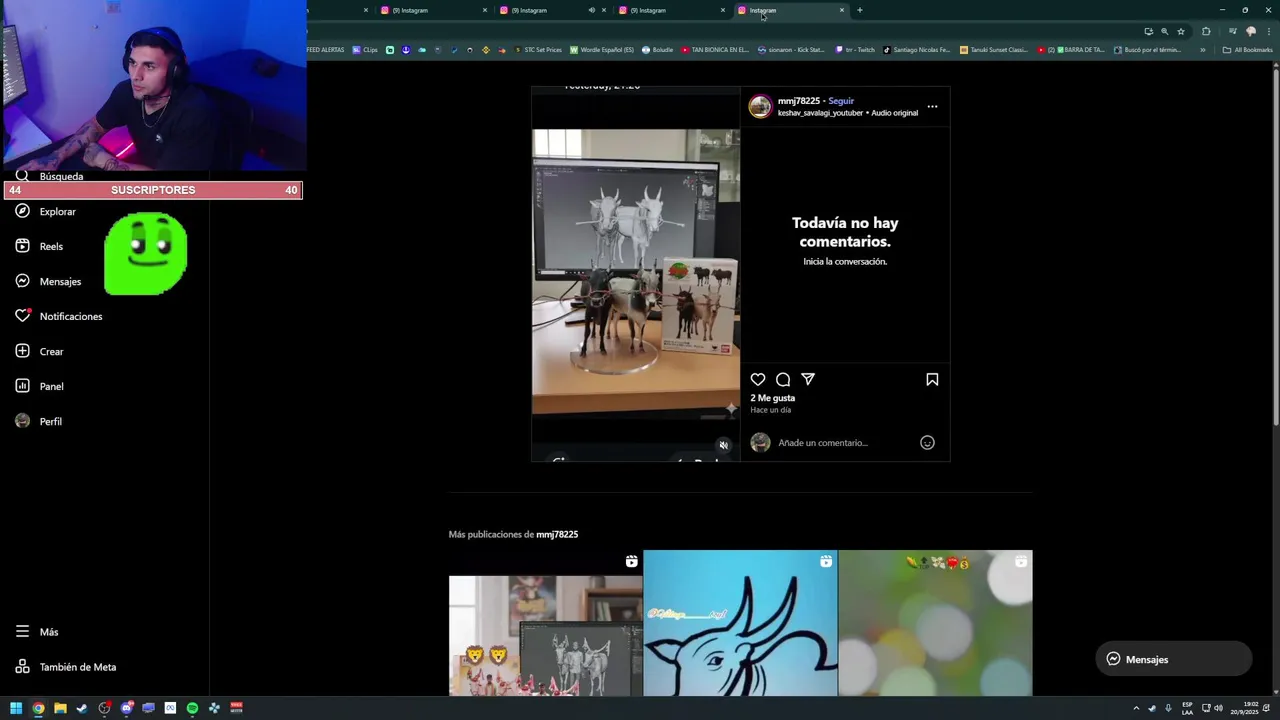Open the trr - Twitch bookmark
The height and width of the screenshot is (720, 1280).
(x=855, y=50)
